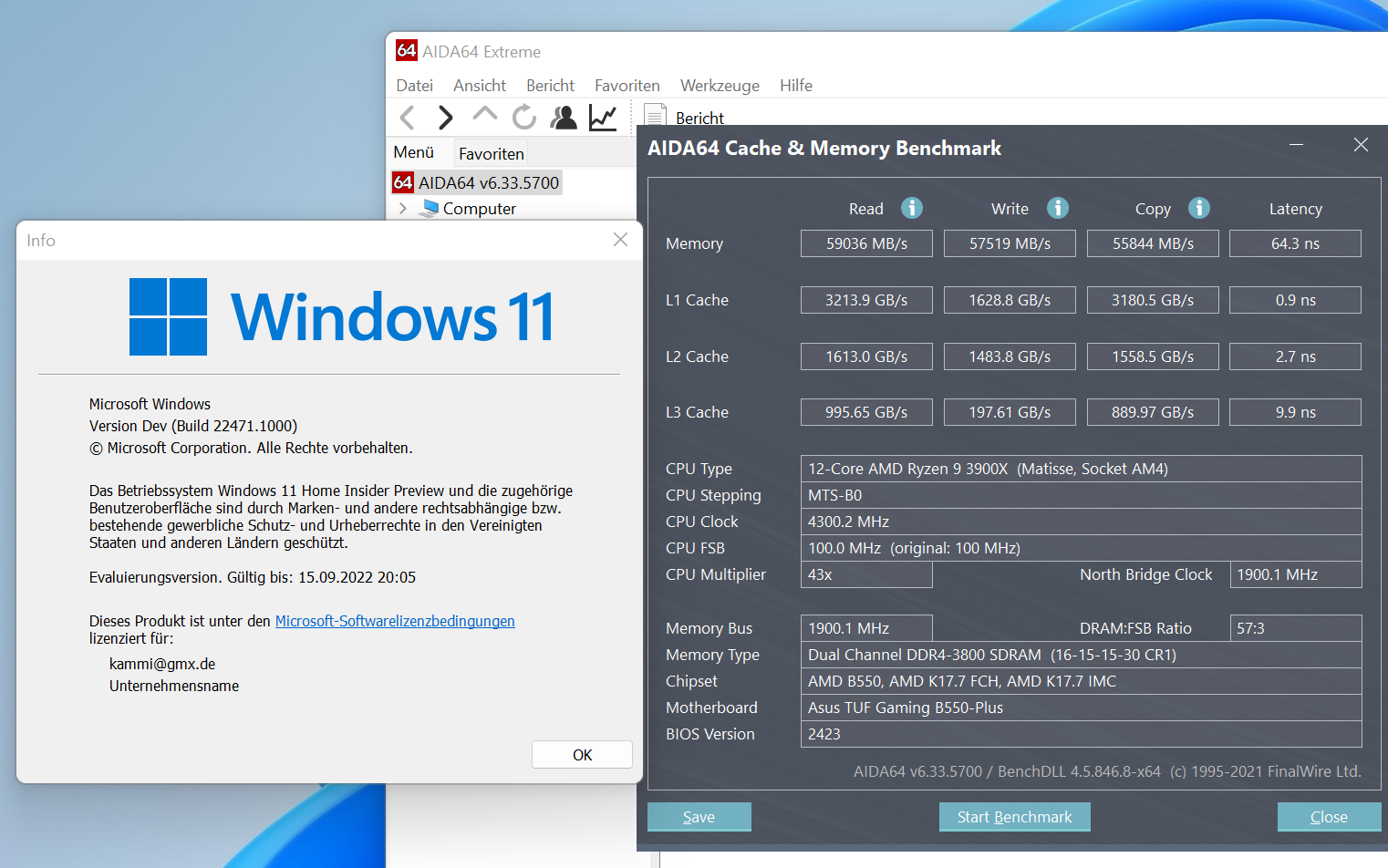1388x868 pixels.
Task: Click DRAM:FSB Ratio value 57:3
Action: (1295, 628)
